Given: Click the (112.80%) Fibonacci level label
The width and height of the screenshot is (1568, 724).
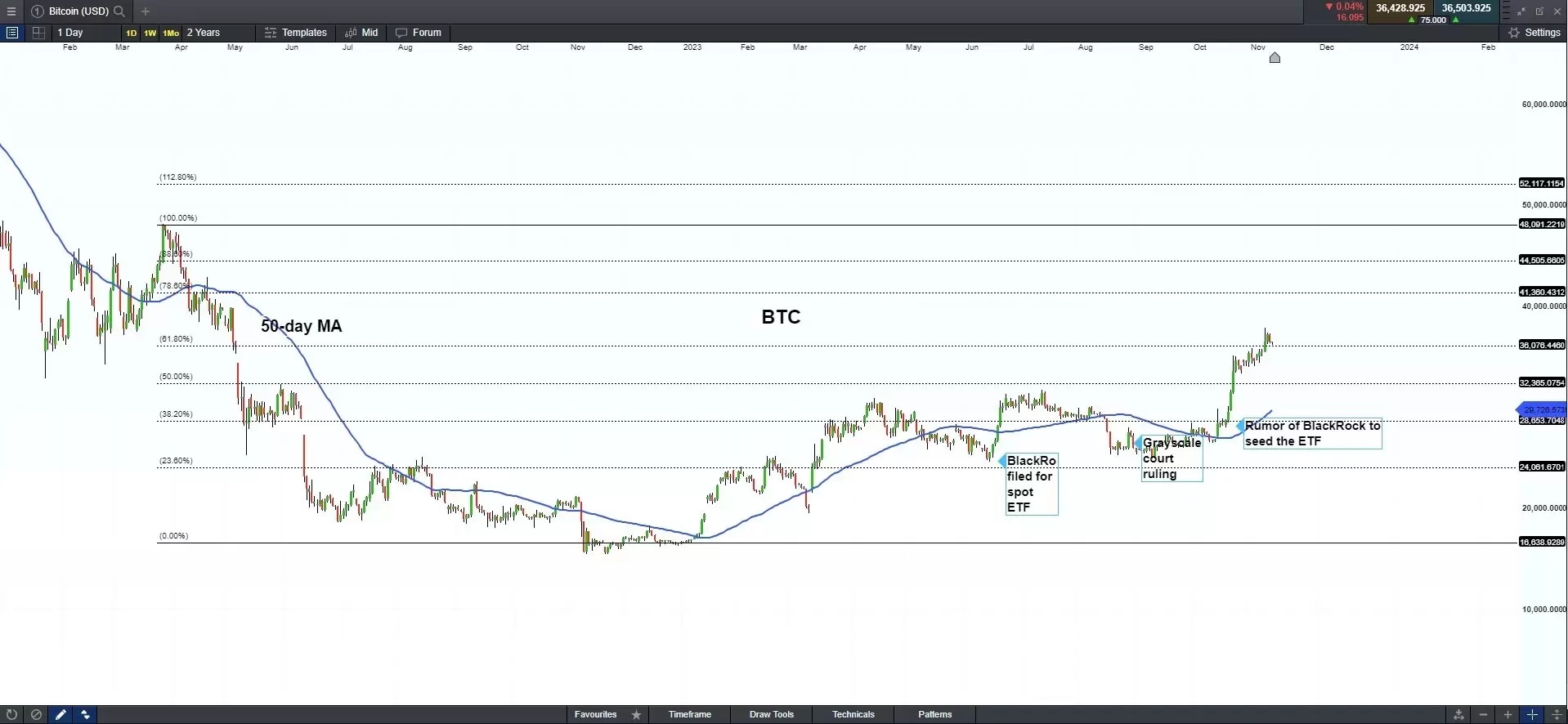Looking at the screenshot, I should [x=177, y=177].
